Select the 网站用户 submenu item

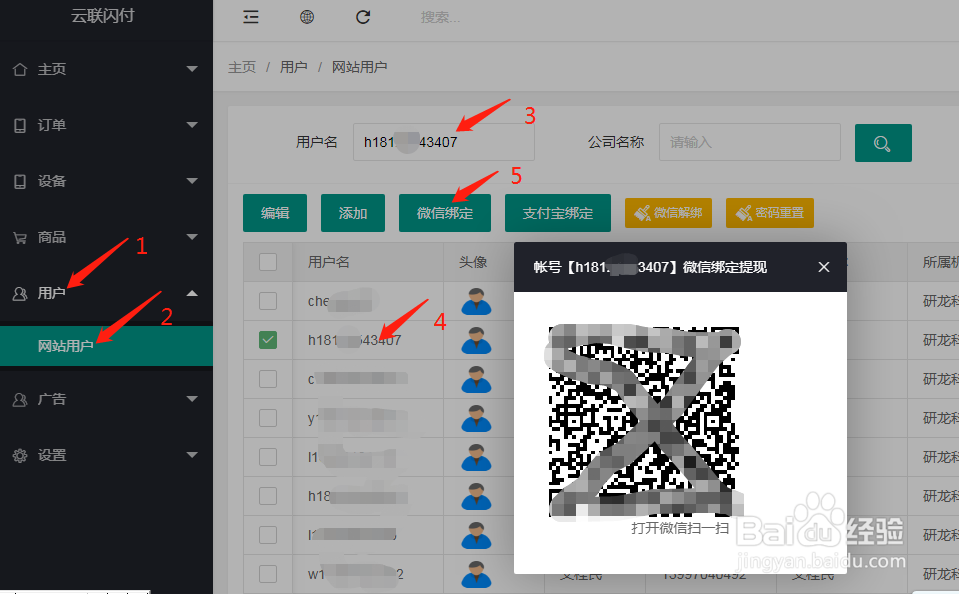[106, 346]
